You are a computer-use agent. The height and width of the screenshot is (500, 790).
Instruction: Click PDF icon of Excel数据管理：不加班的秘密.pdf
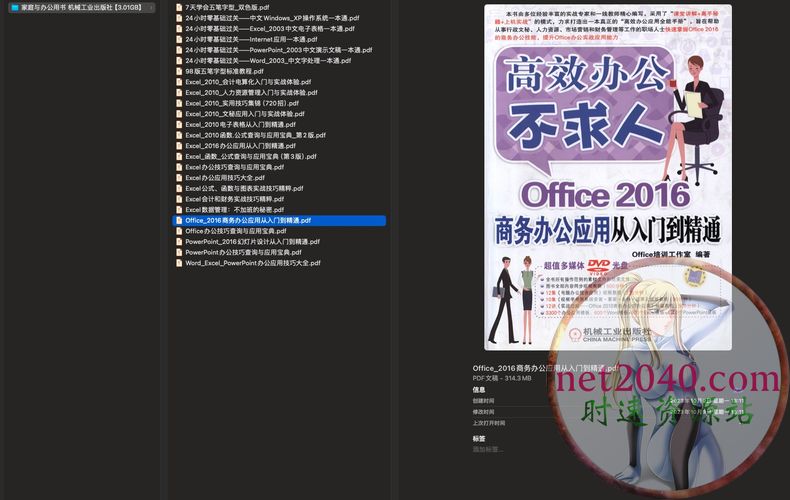pos(179,210)
